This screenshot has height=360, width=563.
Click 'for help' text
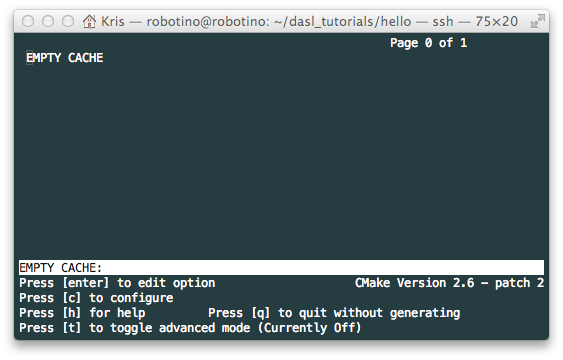(117, 313)
